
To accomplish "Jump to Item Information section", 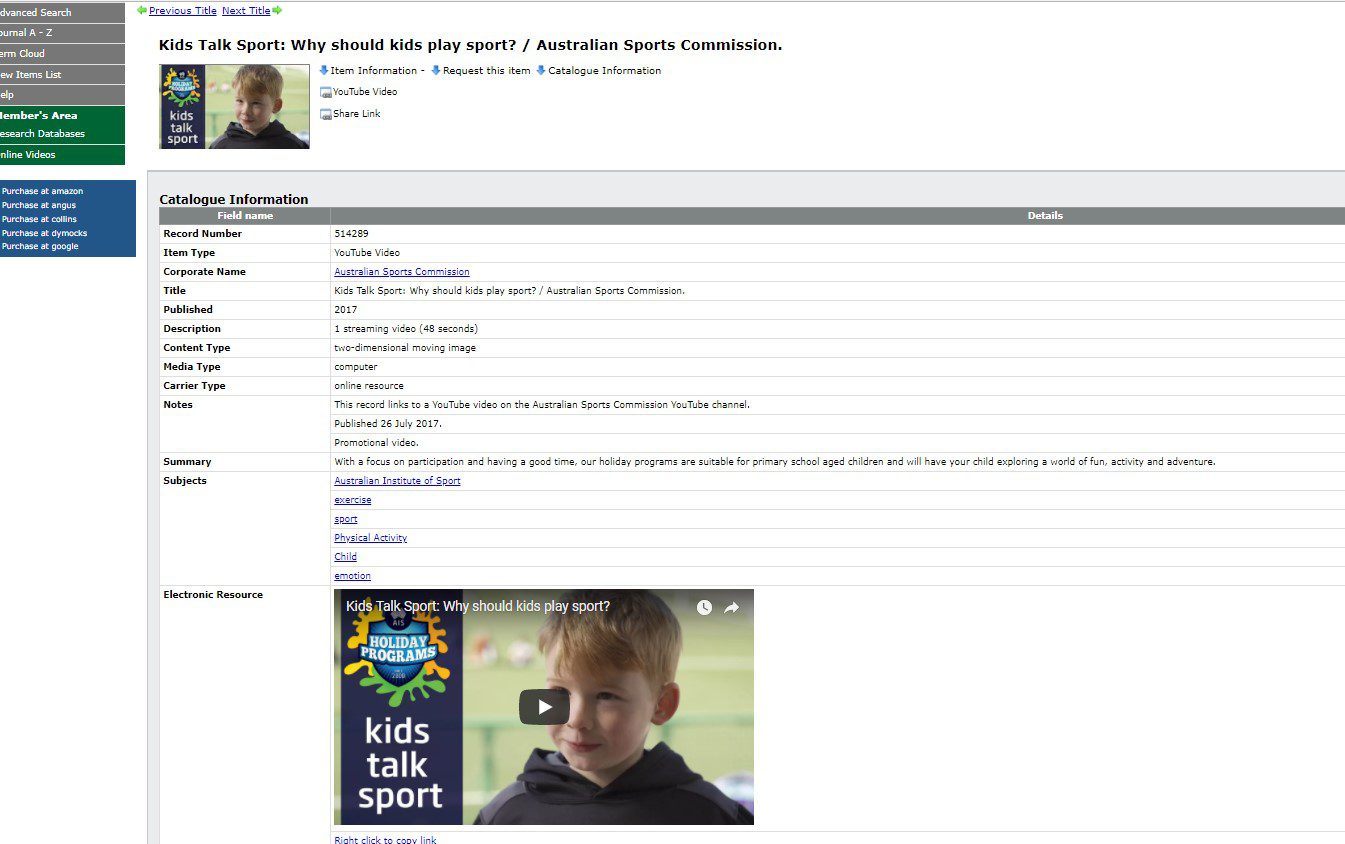I will (x=373, y=71).
